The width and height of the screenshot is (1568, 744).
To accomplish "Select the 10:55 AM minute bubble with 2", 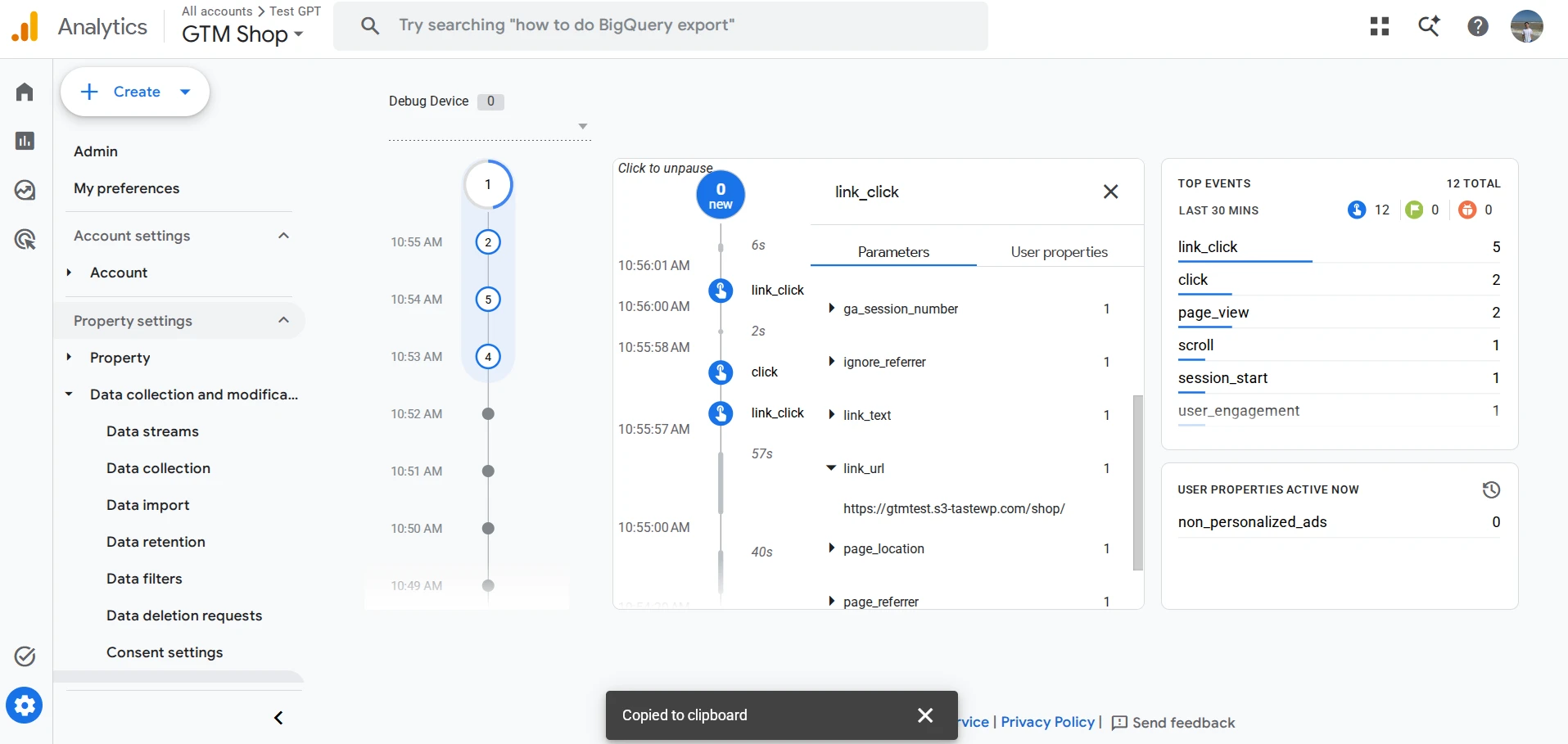I will point(488,242).
